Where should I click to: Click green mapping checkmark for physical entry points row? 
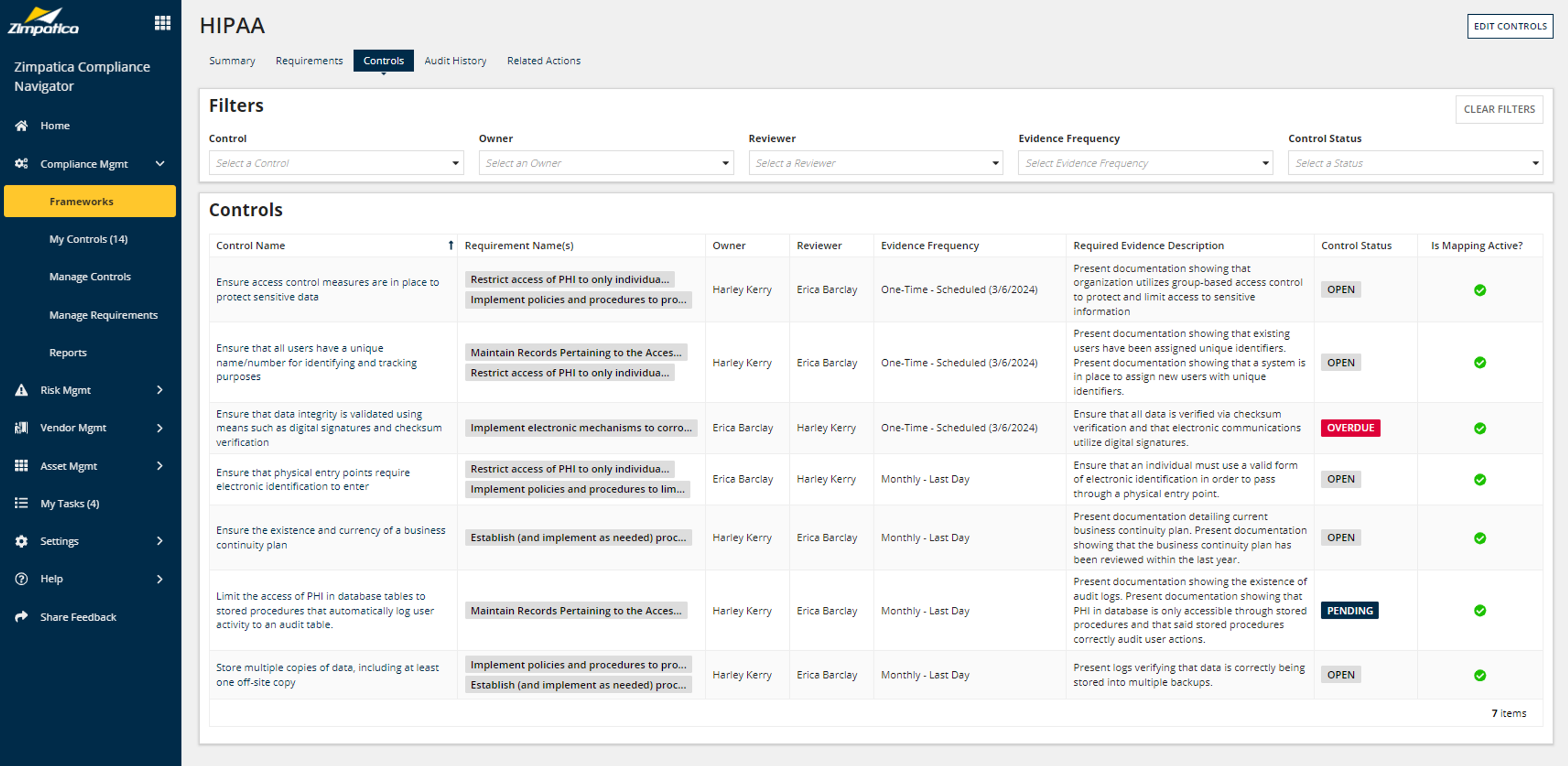(x=1480, y=479)
